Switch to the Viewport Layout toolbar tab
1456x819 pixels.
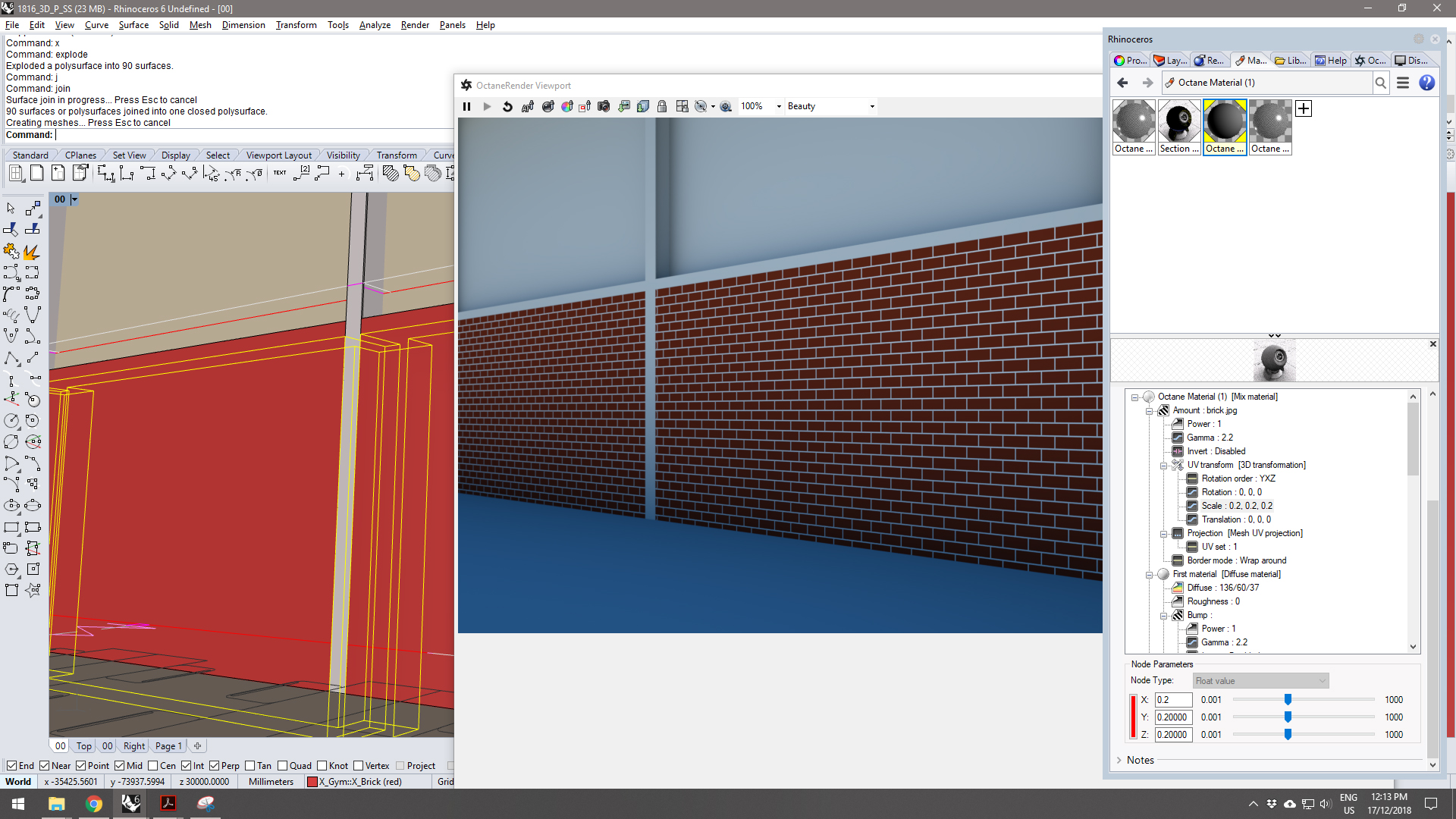click(x=278, y=155)
